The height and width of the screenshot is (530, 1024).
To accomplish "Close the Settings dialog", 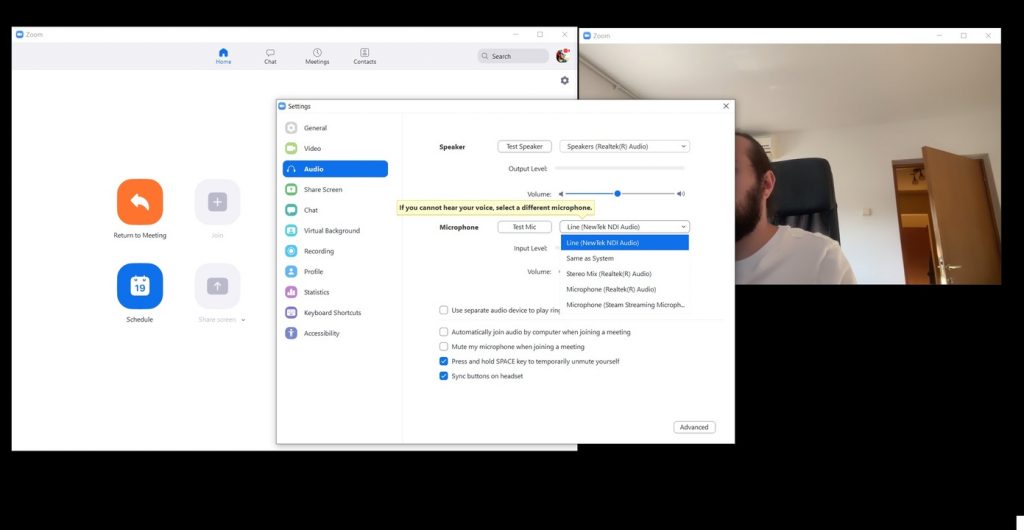I will click(x=726, y=106).
